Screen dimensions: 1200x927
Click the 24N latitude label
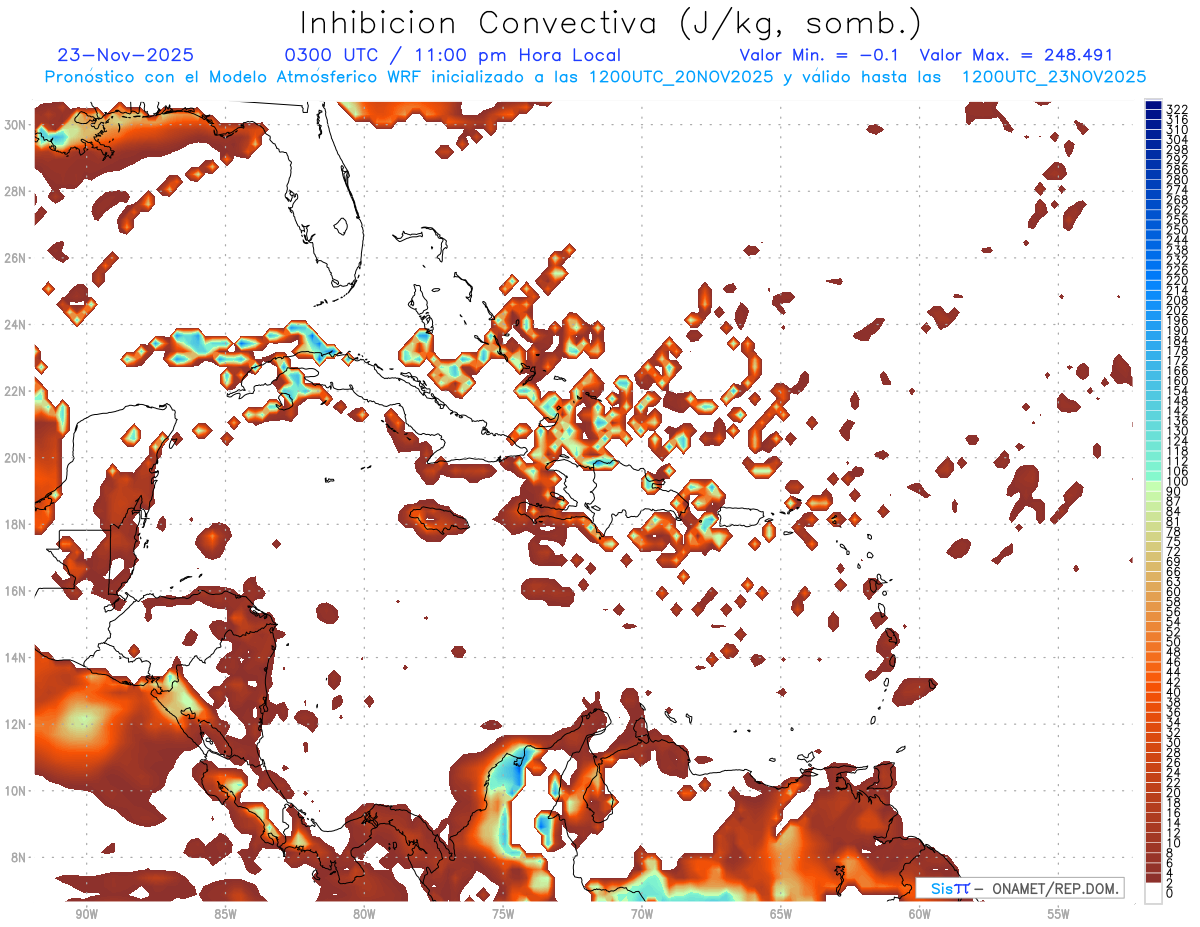17,325
